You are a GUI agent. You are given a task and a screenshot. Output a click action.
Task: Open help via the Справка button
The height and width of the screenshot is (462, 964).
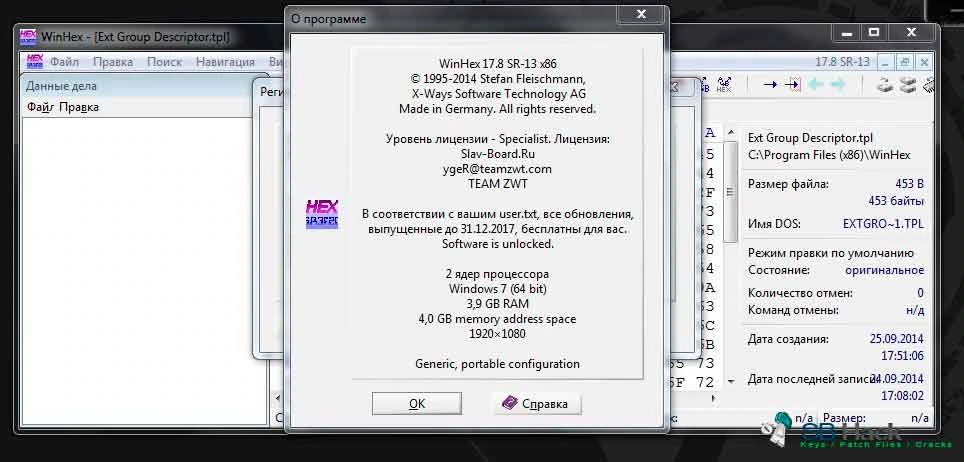(x=536, y=404)
